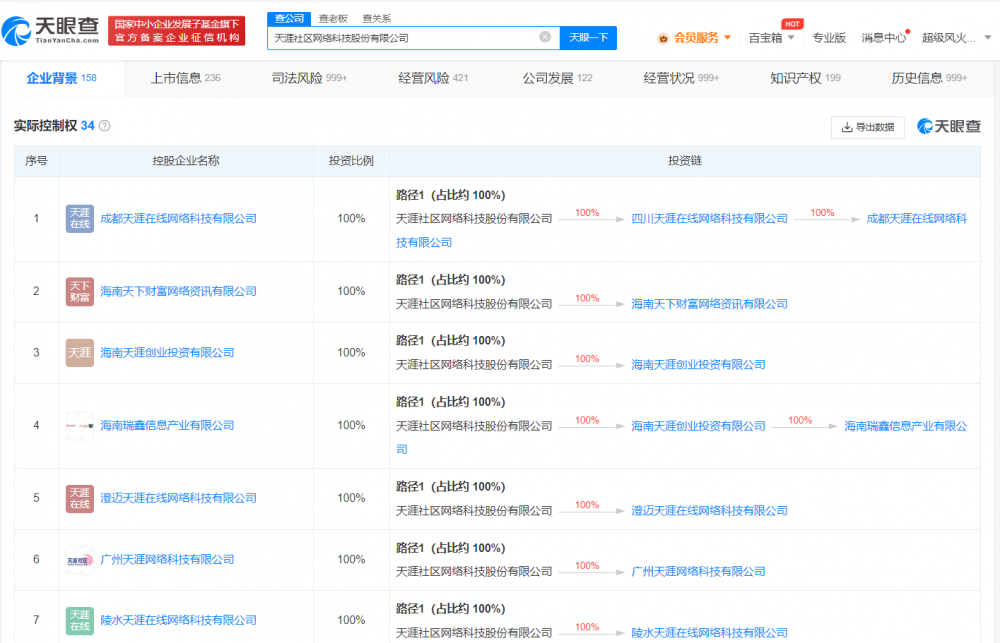Open 海南天涯创业投资有限公司 in name column
This screenshot has width=1000, height=643.
pyautogui.click(x=167, y=353)
